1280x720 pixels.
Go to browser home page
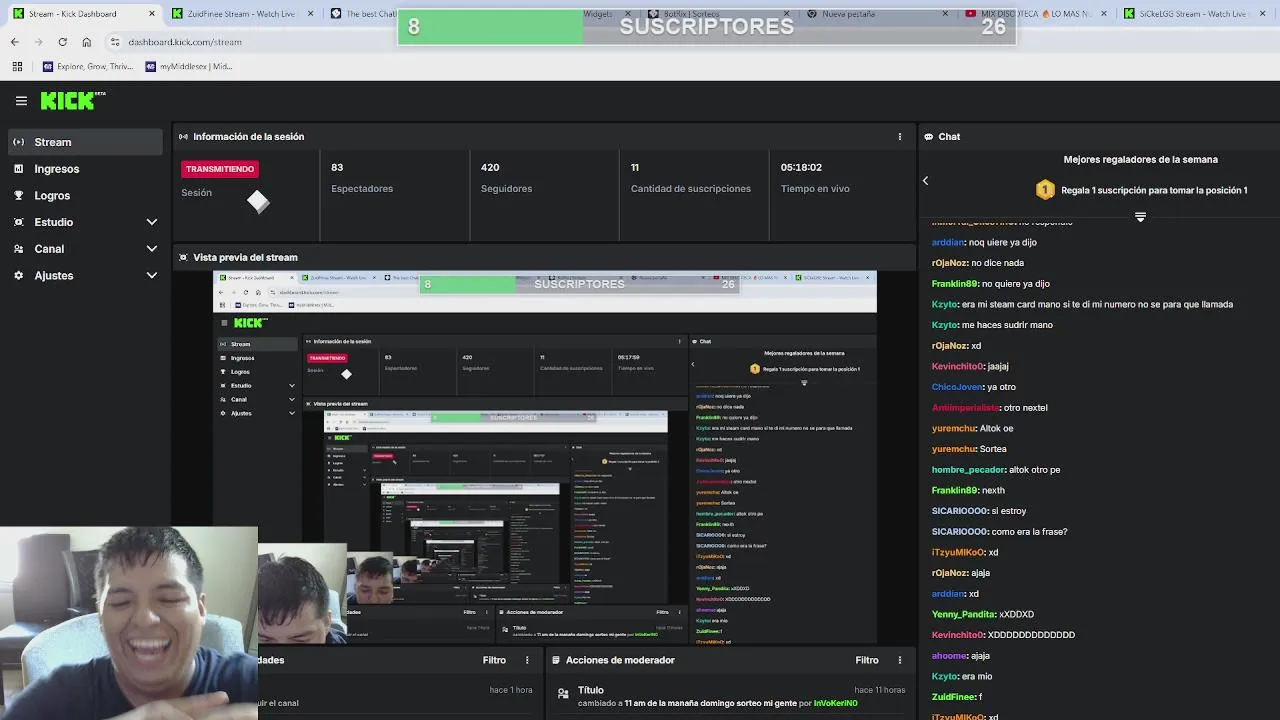click(x=86, y=42)
